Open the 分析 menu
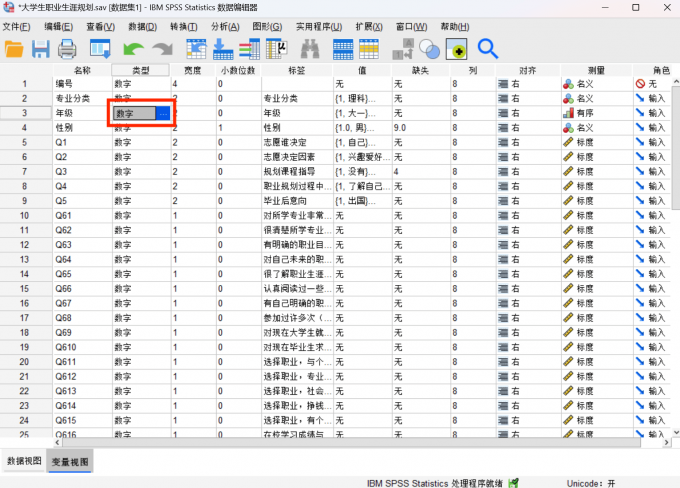The width and height of the screenshot is (680, 488). 225,27
